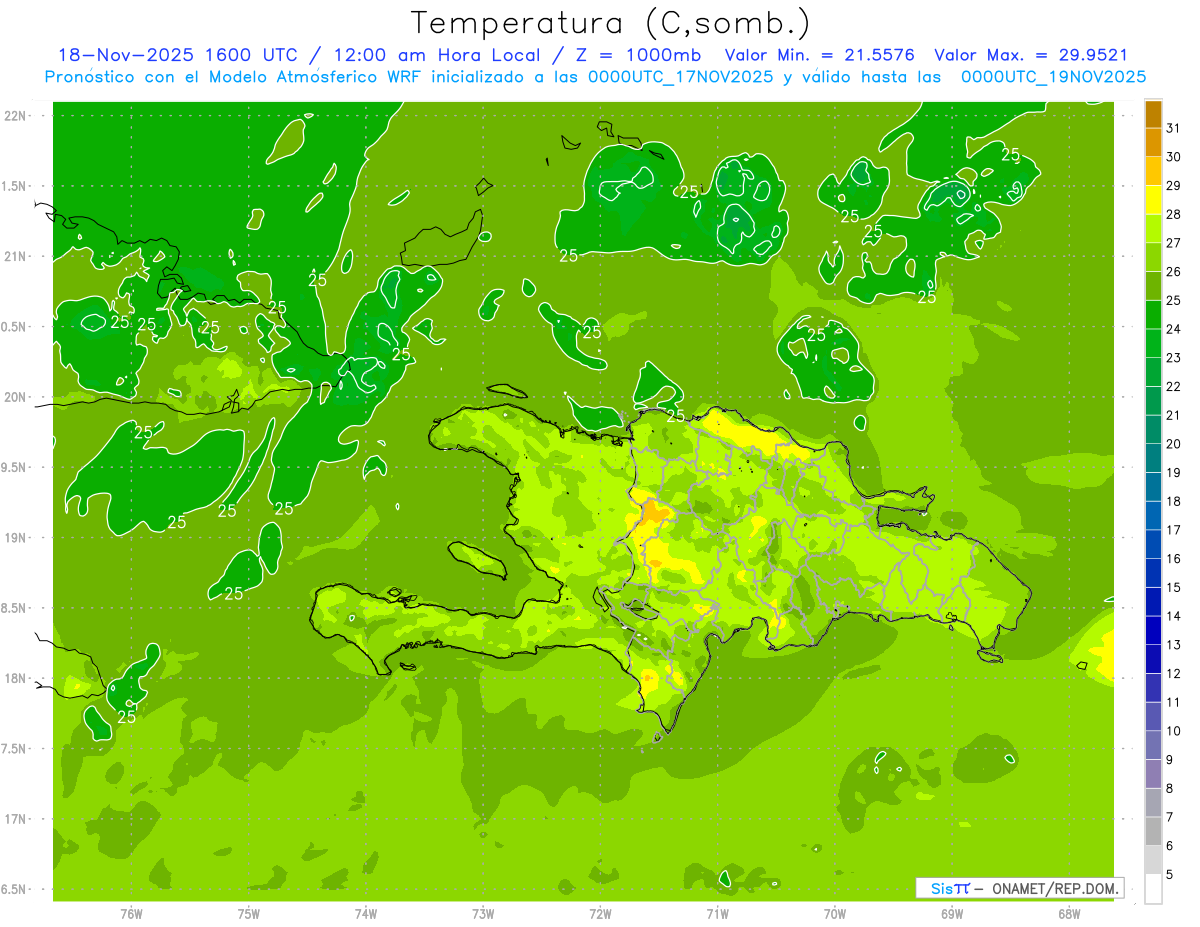Click the legend value '30'

(x=1174, y=157)
